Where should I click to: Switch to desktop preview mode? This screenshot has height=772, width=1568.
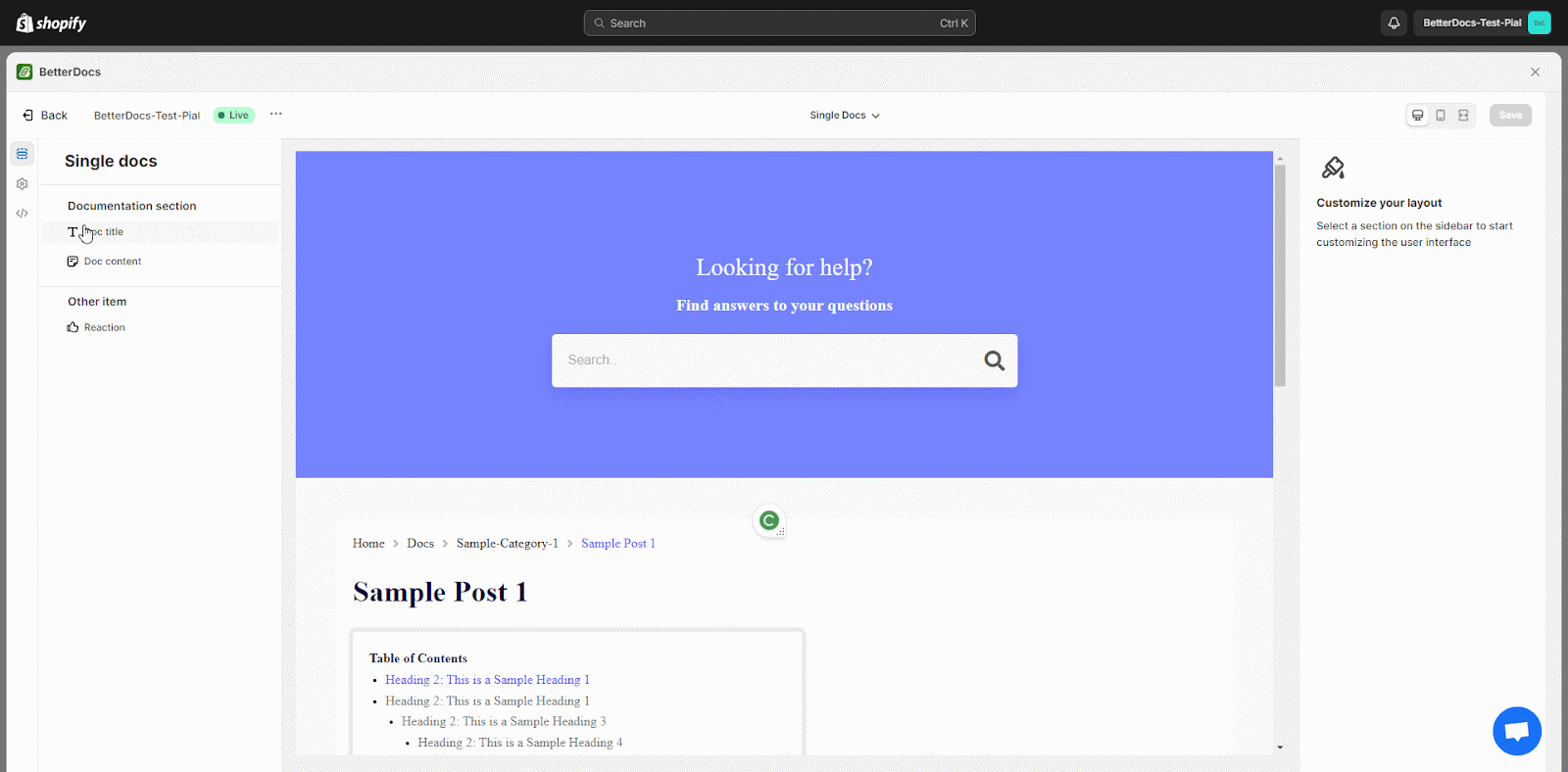tap(1417, 115)
